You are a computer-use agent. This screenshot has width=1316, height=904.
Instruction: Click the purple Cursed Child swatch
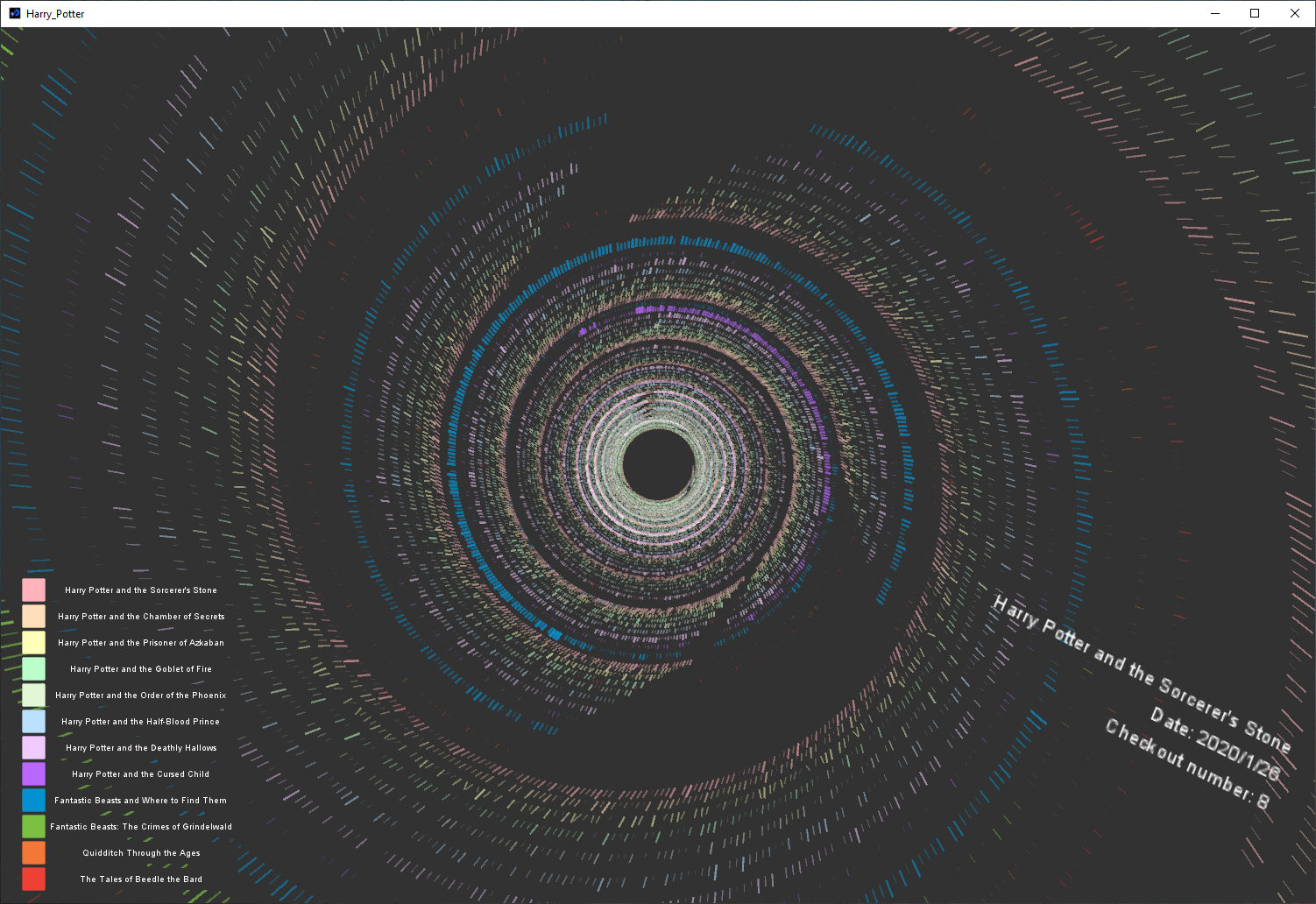click(x=33, y=773)
